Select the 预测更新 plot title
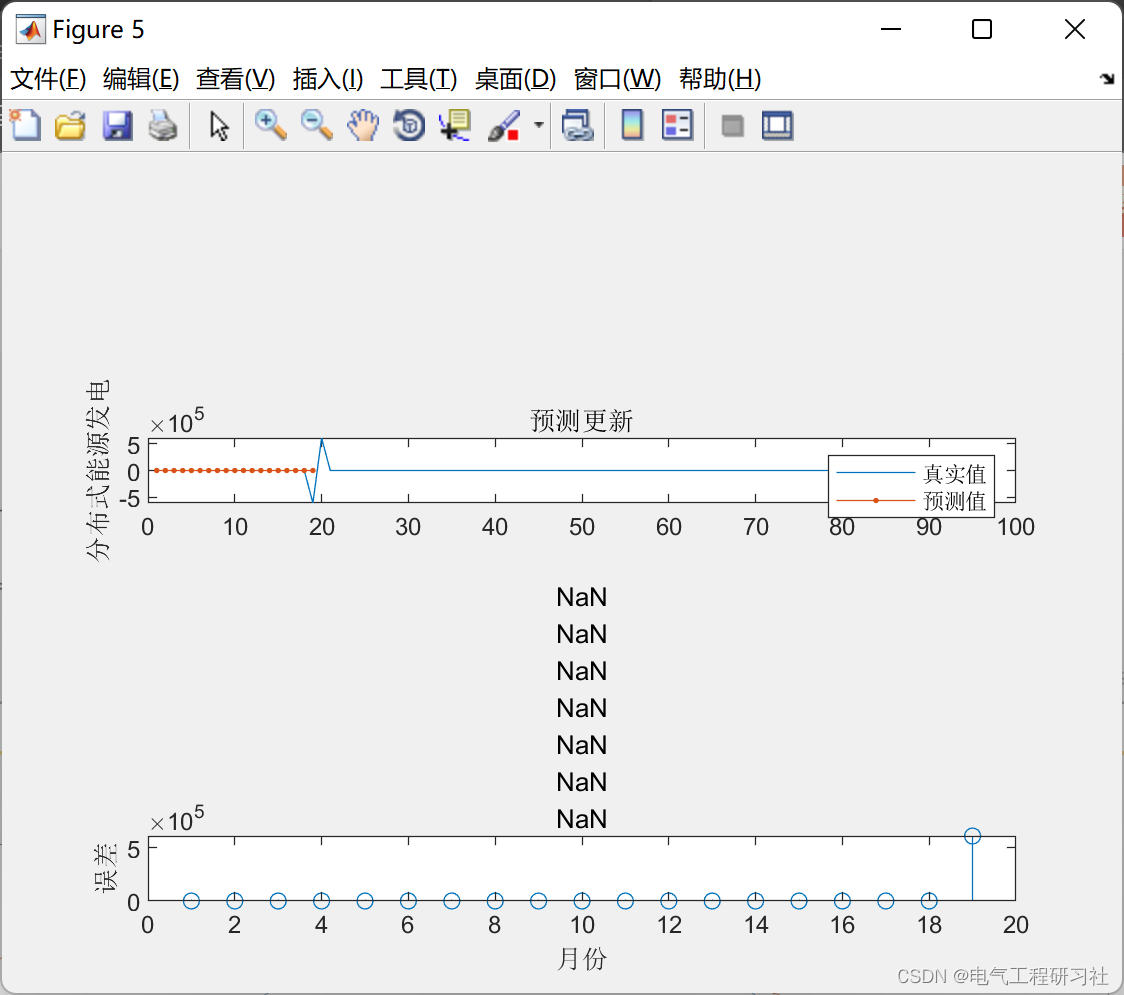1124x995 pixels. pyautogui.click(x=581, y=421)
